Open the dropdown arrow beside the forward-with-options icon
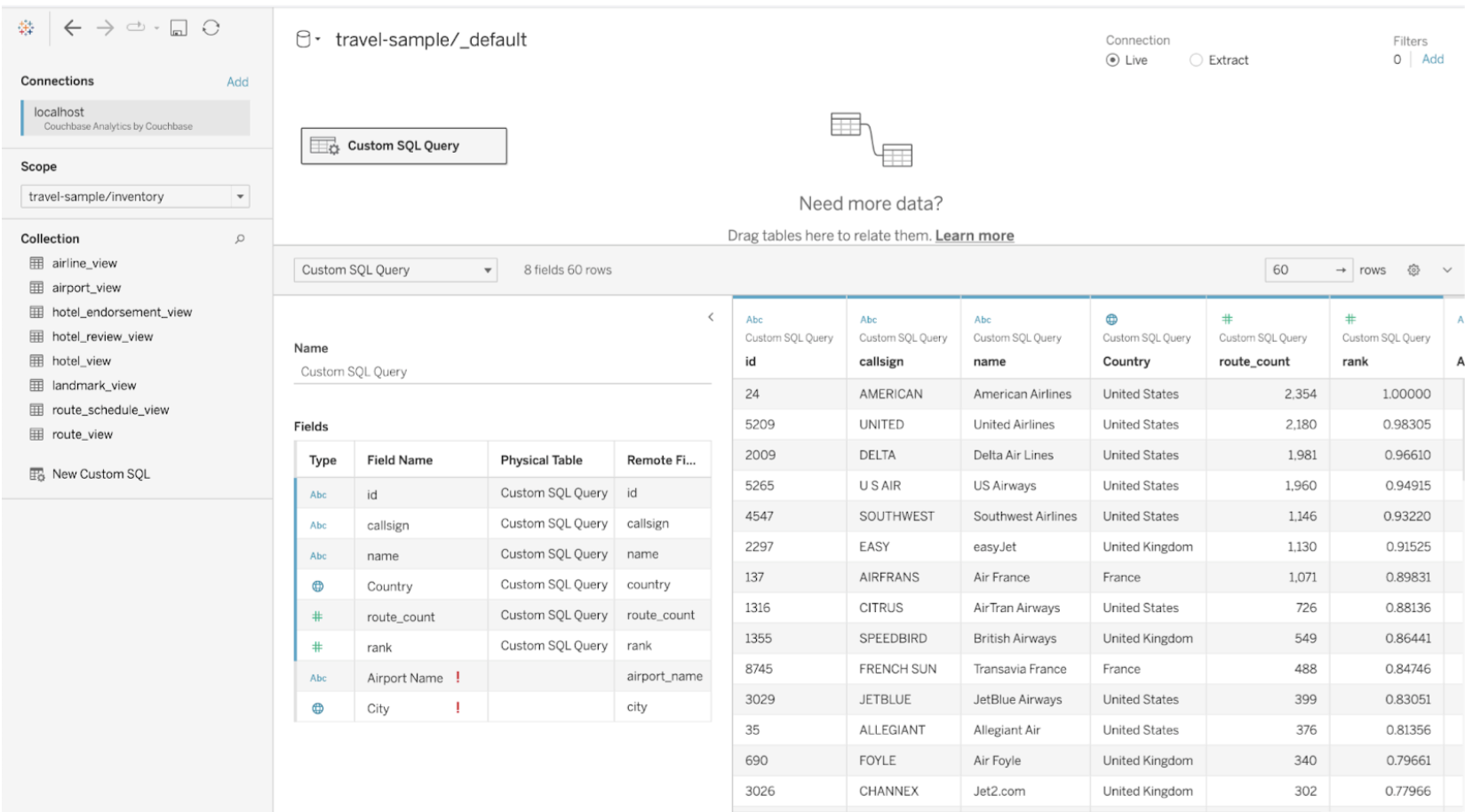 tap(156, 28)
